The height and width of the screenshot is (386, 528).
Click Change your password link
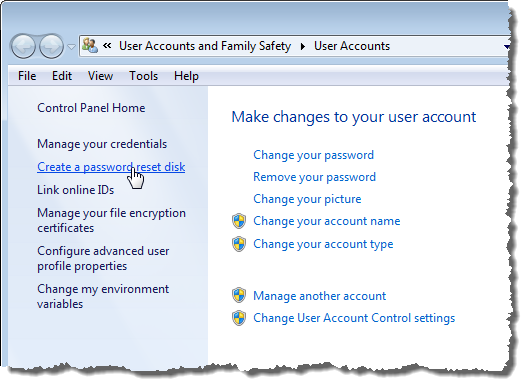[x=314, y=155]
